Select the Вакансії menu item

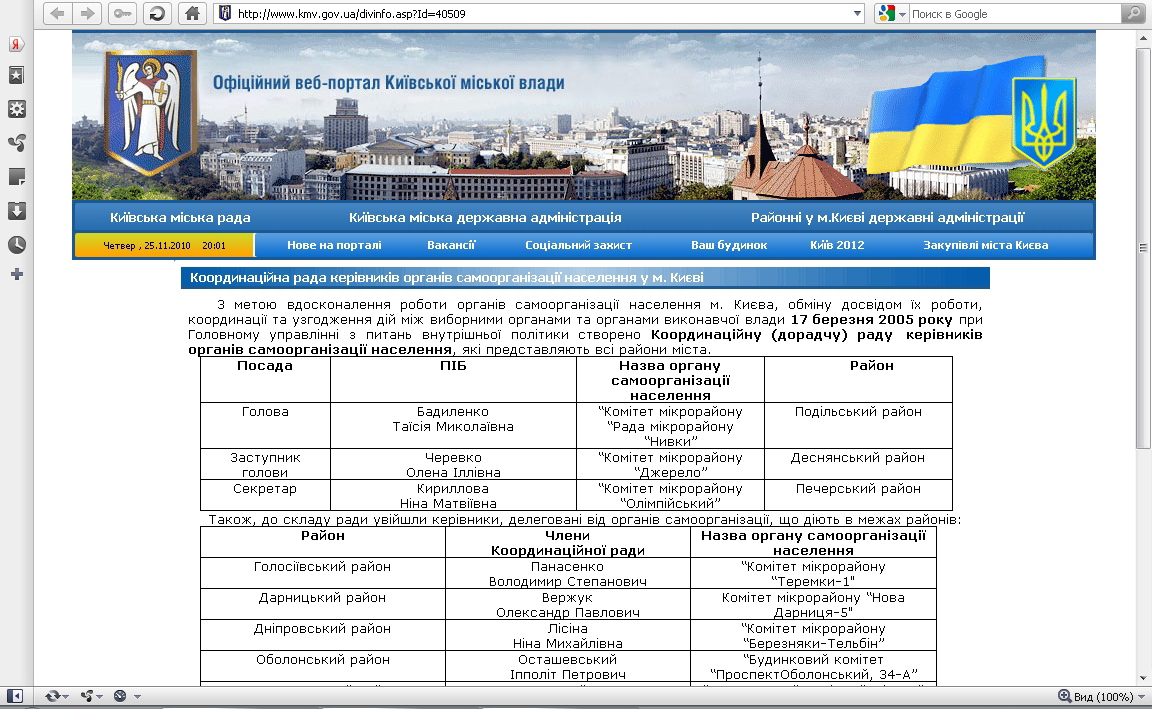(x=451, y=245)
